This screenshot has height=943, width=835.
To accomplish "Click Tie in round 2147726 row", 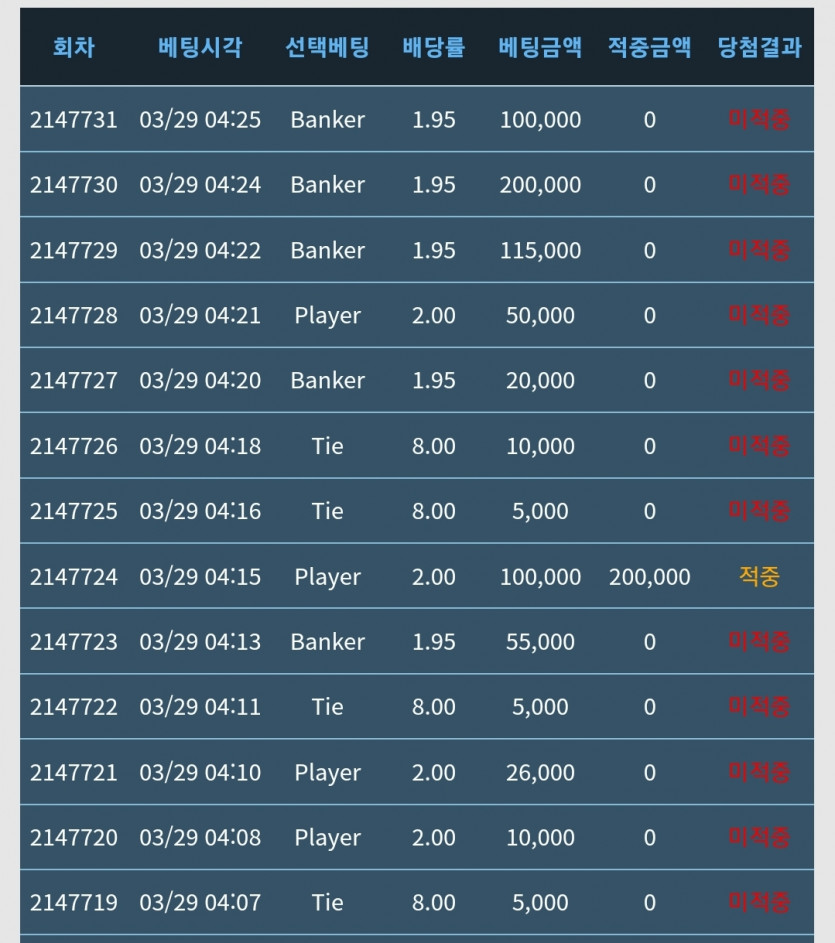I will (x=327, y=446).
